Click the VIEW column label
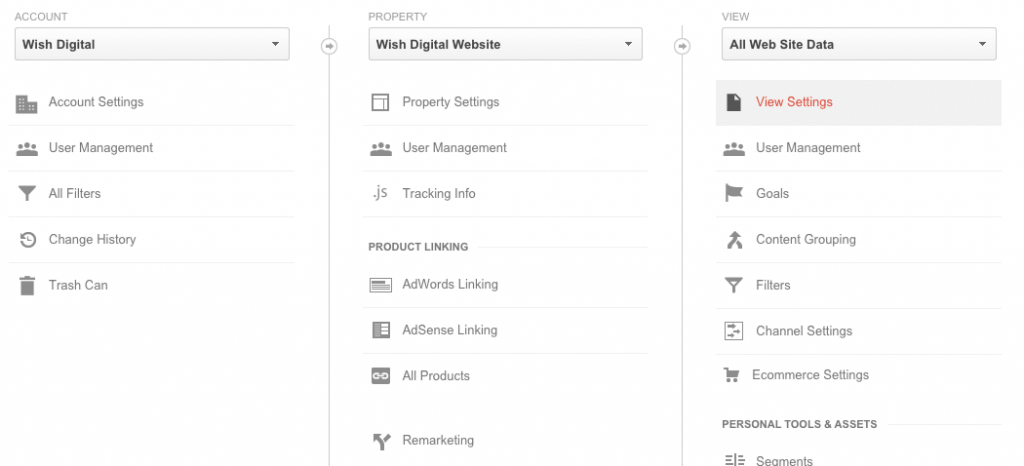 click(x=735, y=16)
